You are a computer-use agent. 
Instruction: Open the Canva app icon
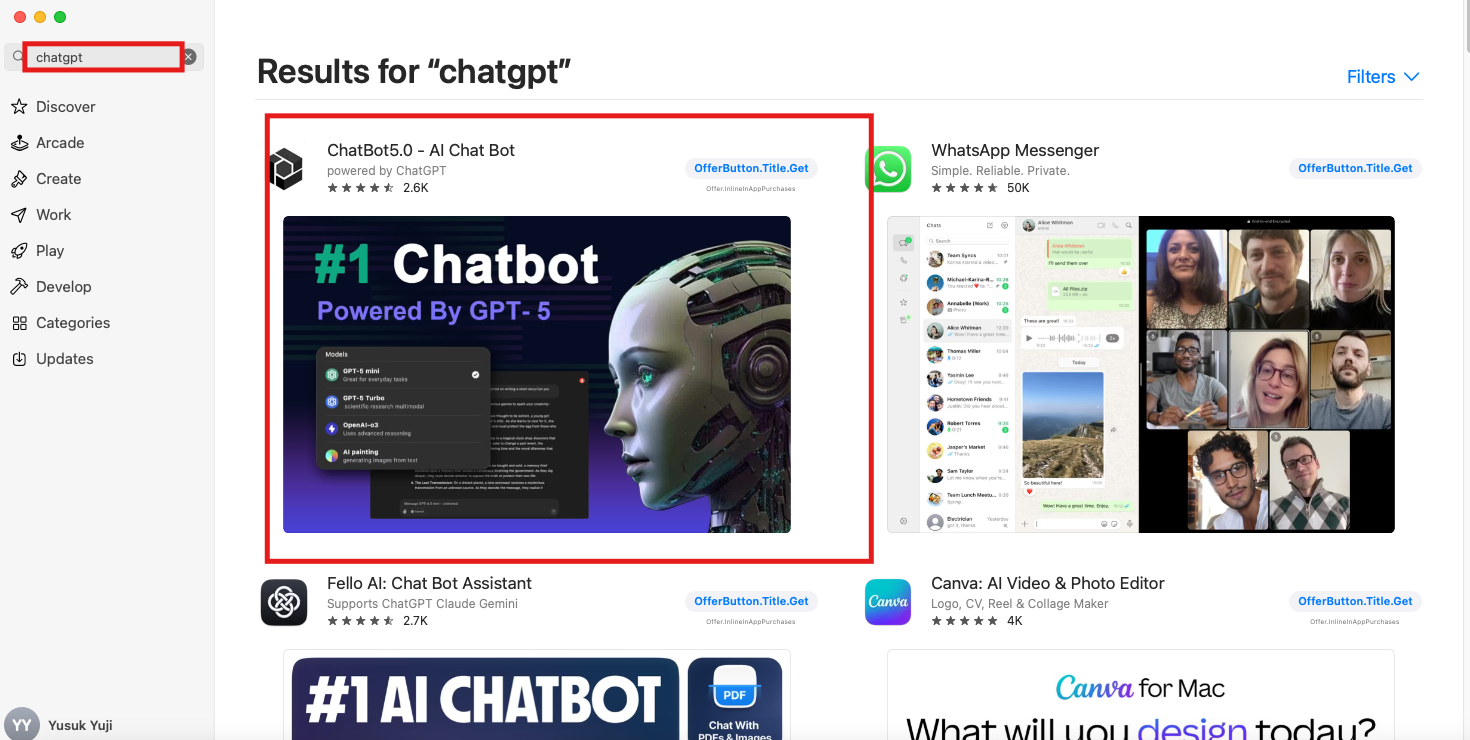click(888, 602)
